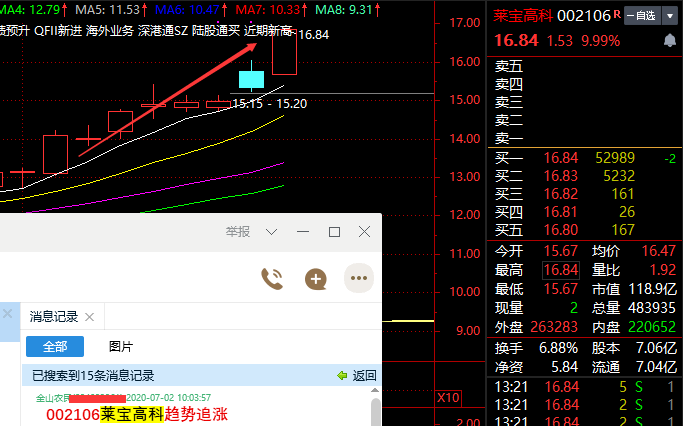683x426 pixels.
Task: Click the 净资 value 5.84
Action: click(565, 367)
